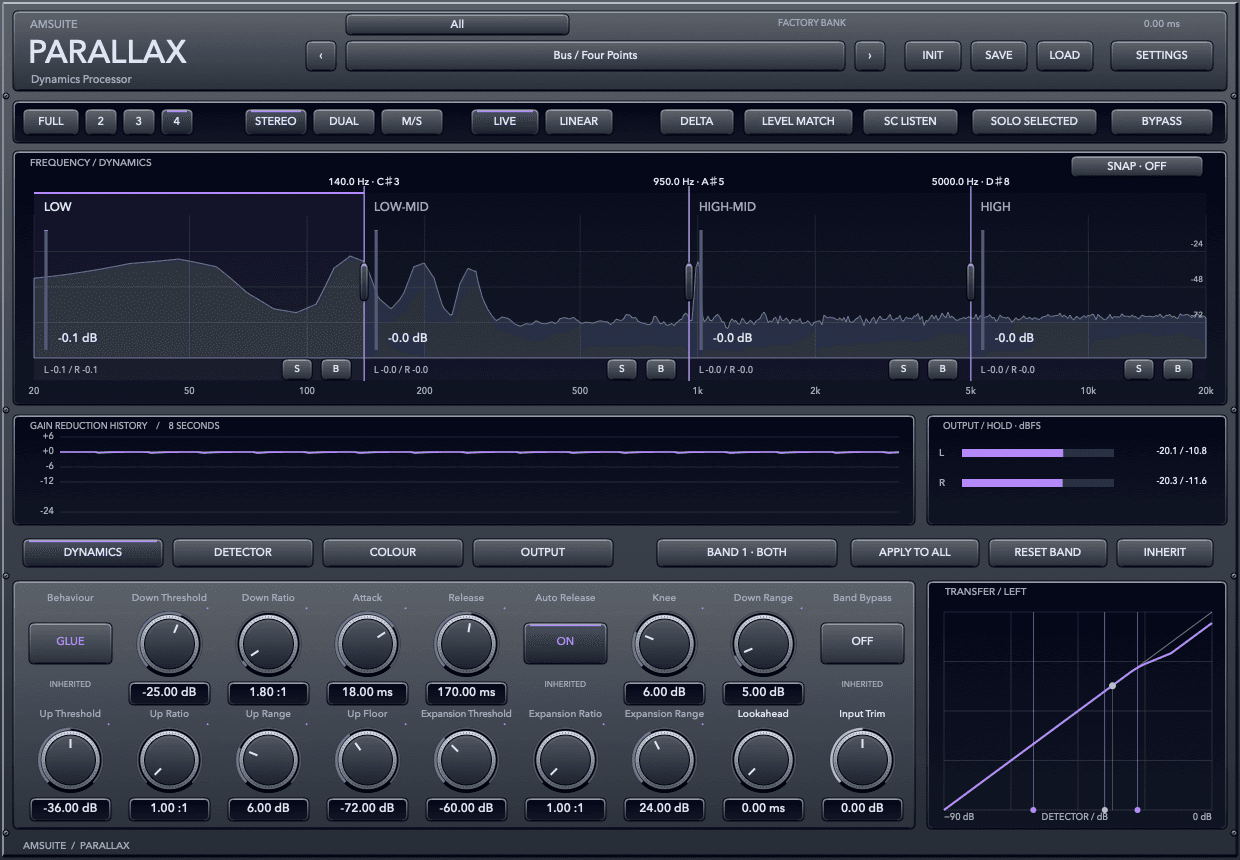Click the 140.0 Hz crossover handle

[x=364, y=282]
